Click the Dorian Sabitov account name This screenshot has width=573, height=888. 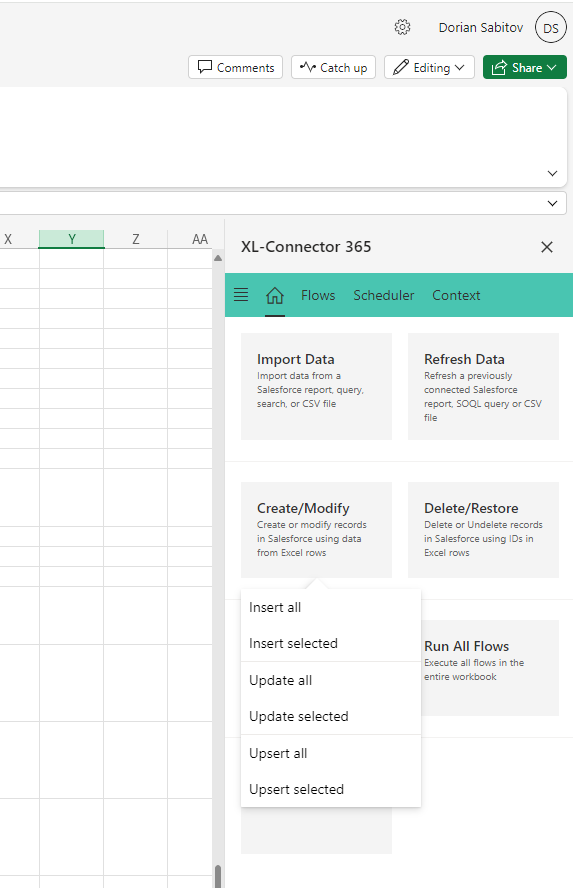(481, 28)
